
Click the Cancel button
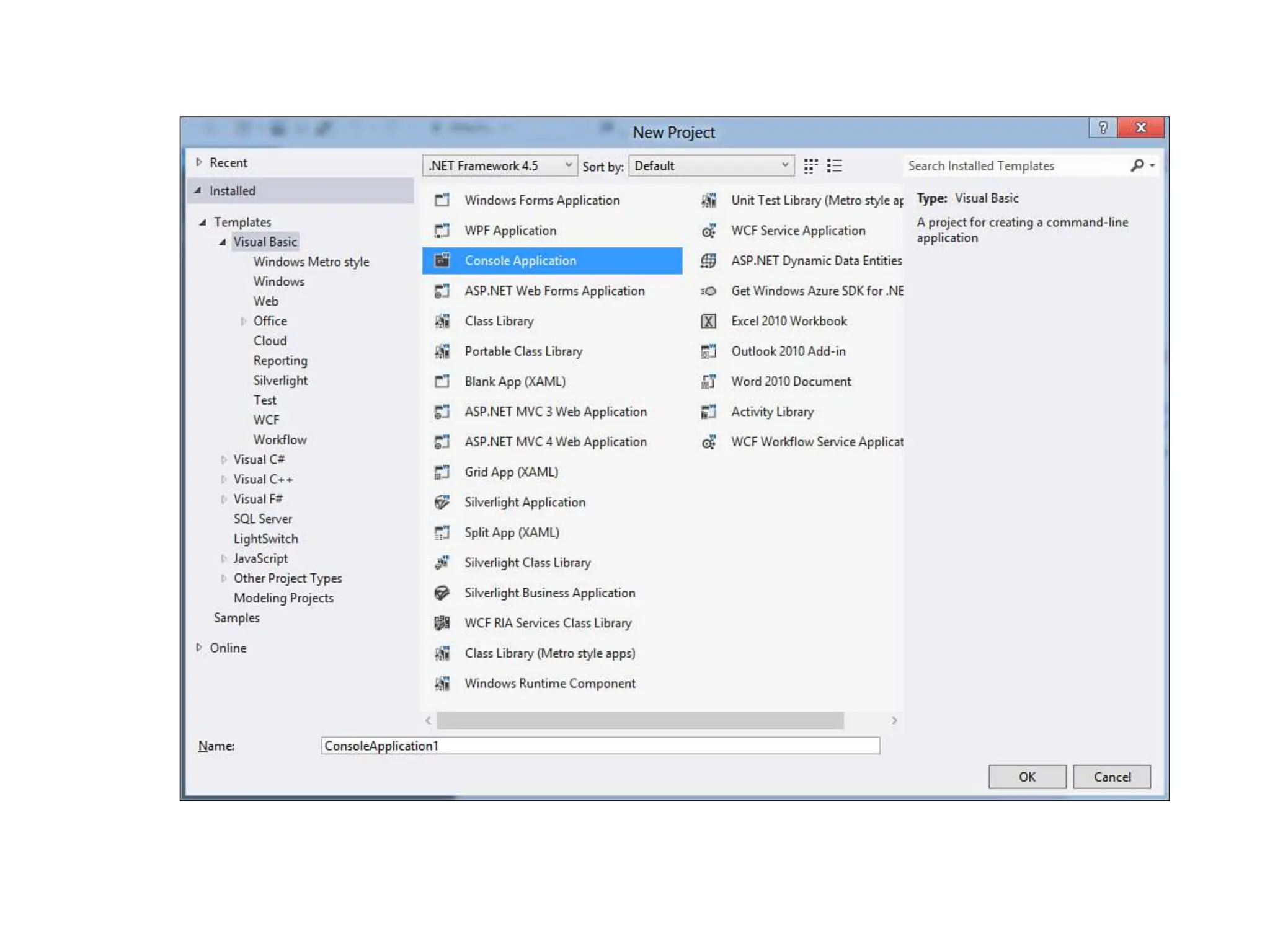pos(1112,777)
